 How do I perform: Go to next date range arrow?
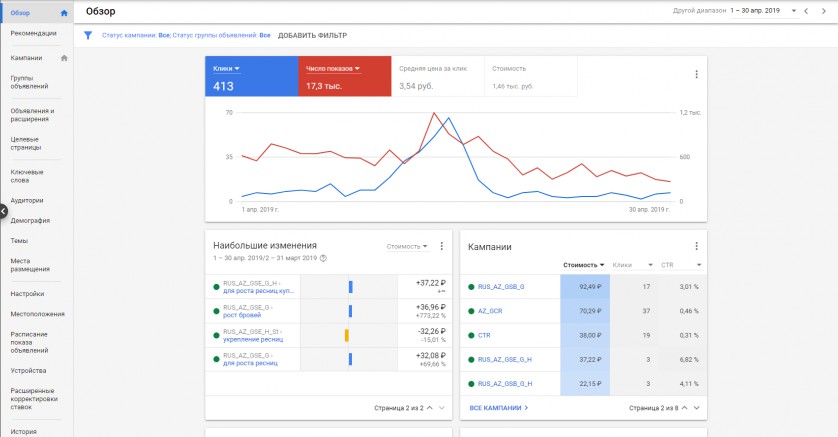tap(824, 11)
